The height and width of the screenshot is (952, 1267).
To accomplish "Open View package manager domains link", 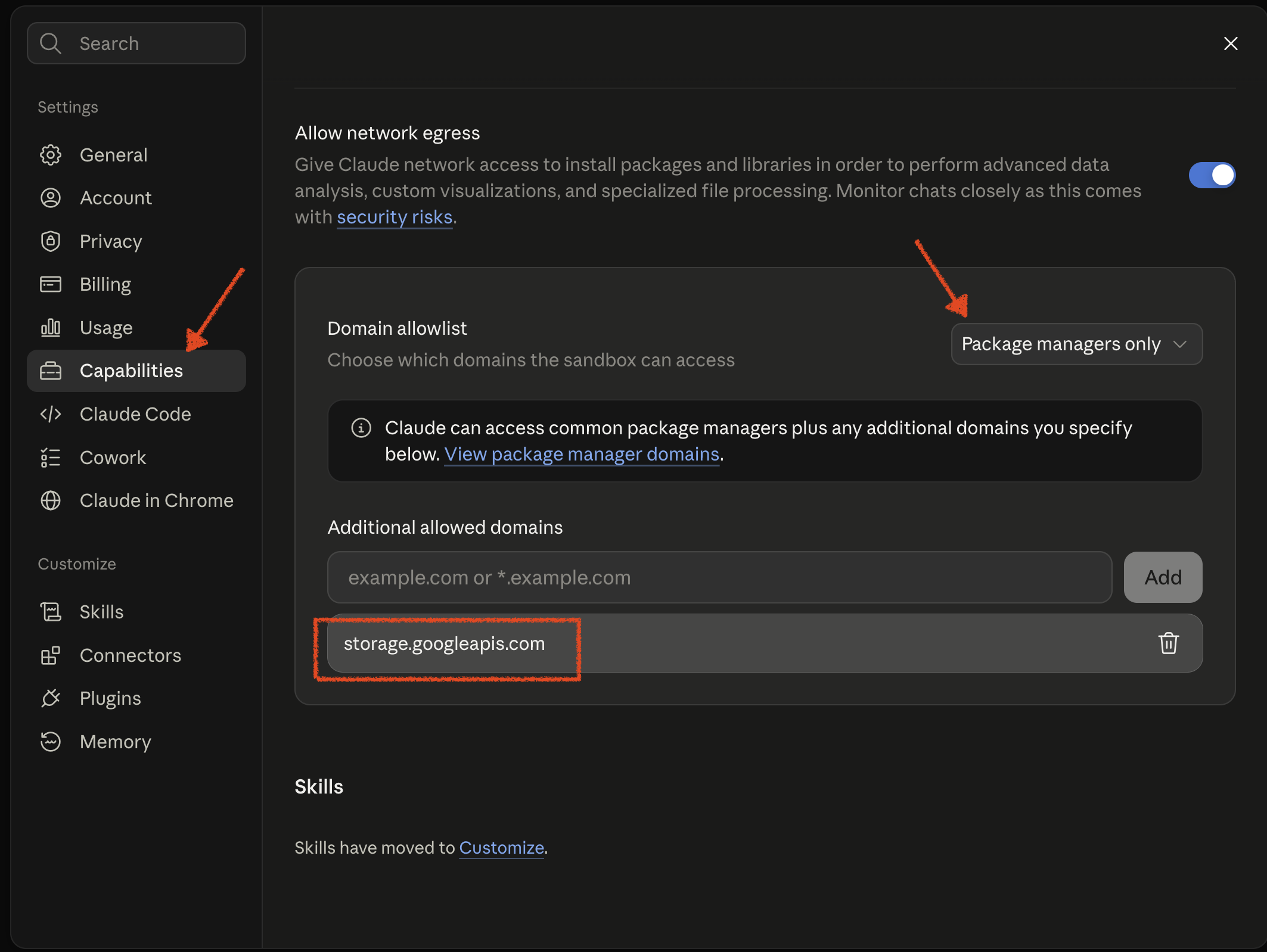I will 582,455.
